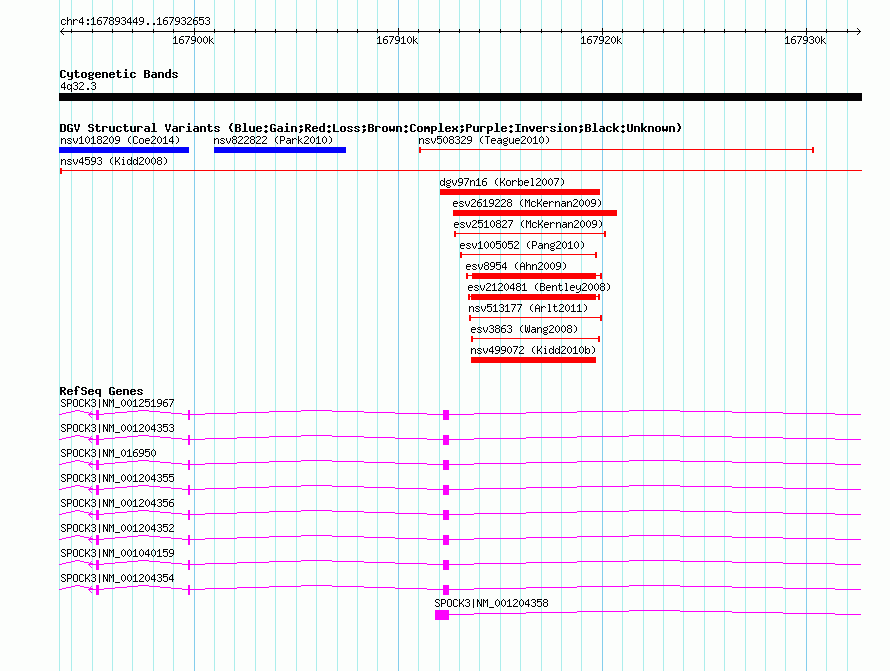Click the DGV Structural Variants track title
This screenshot has height=671, width=890.
pos(371,128)
